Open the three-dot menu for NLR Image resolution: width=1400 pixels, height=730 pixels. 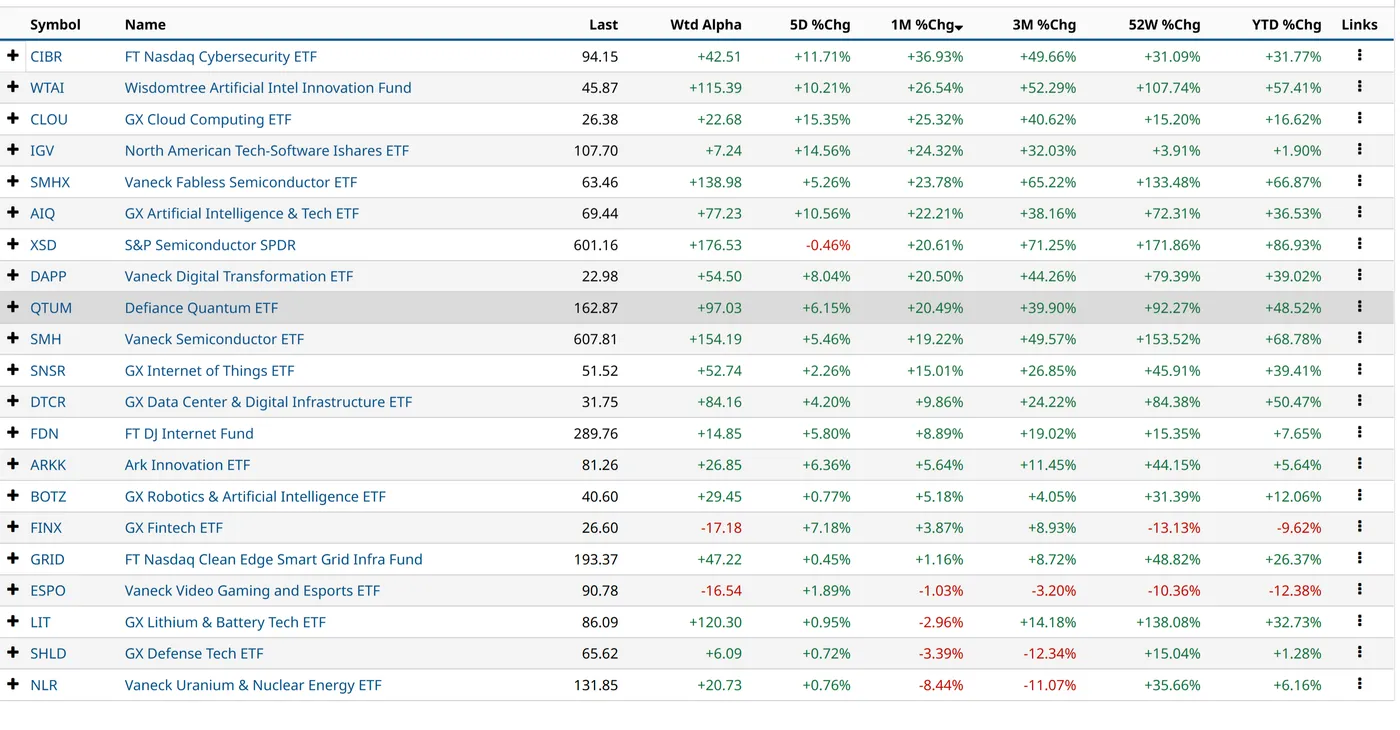[1359, 684]
